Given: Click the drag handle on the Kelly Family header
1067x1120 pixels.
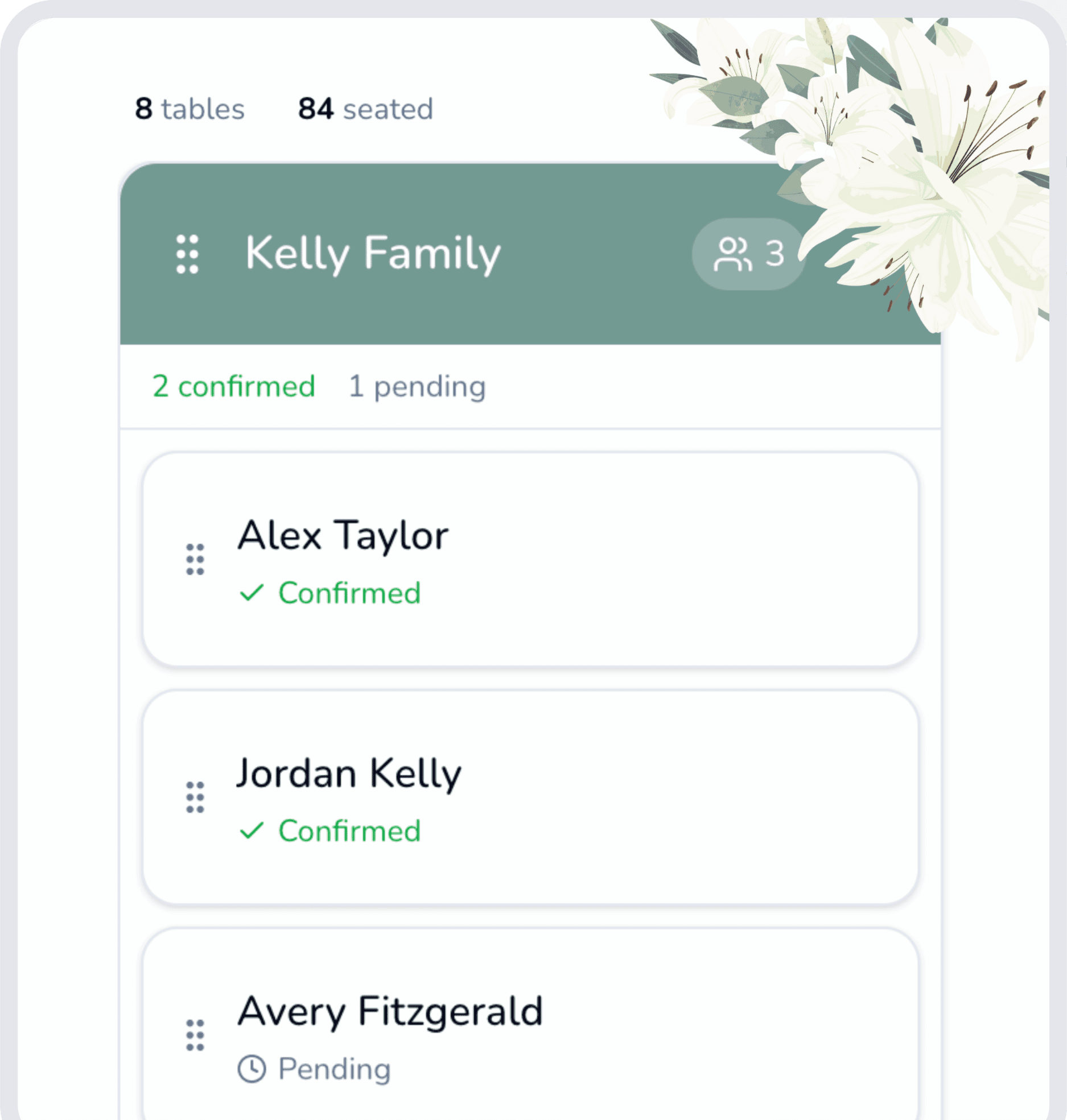Looking at the screenshot, I should point(188,254).
